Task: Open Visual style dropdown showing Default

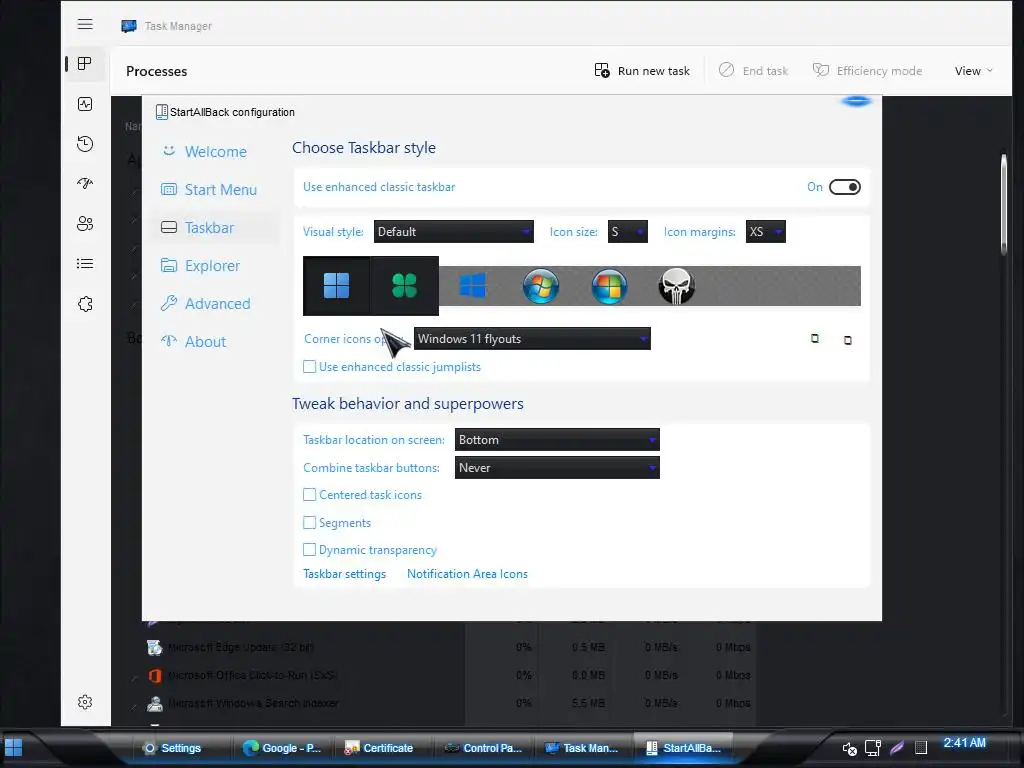Action: pyautogui.click(x=454, y=232)
